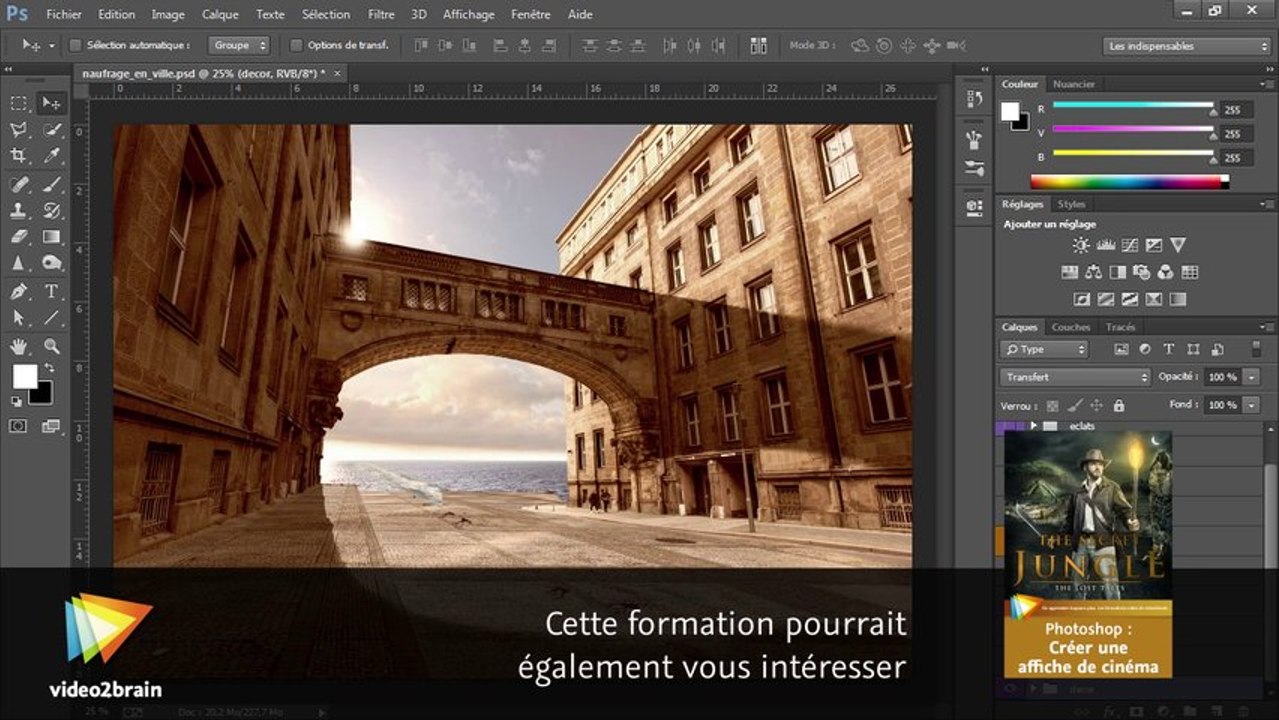Select the Hand tool
This screenshot has width=1279, height=720.
[19, 347]
